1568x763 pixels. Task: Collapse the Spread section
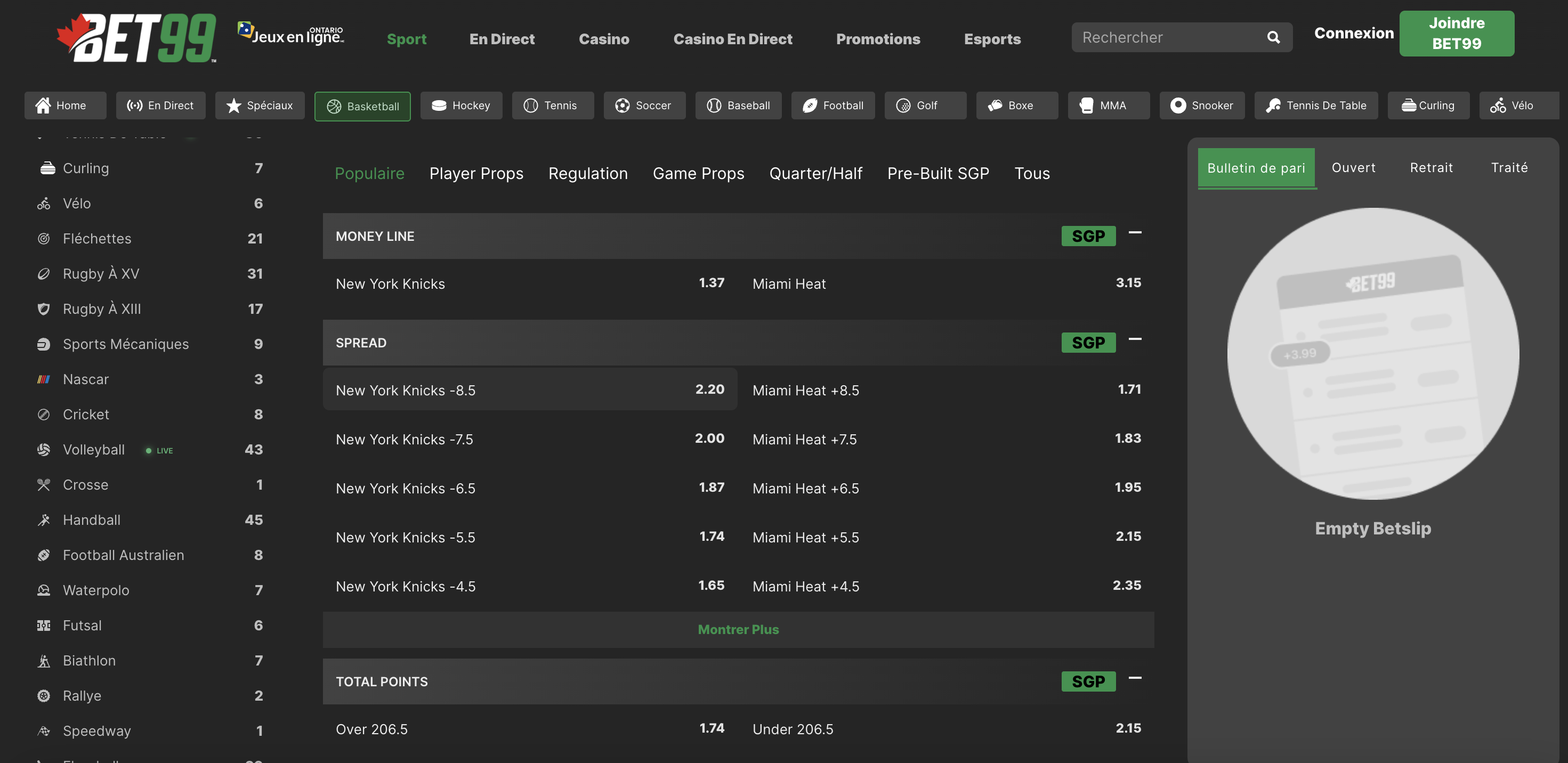pyautogui.click(x=1135, y=339)
